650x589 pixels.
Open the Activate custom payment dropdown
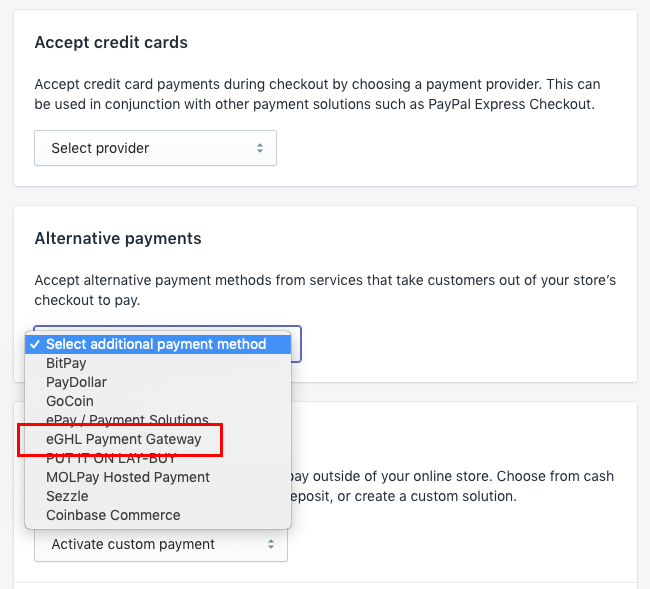pos(161,544)
